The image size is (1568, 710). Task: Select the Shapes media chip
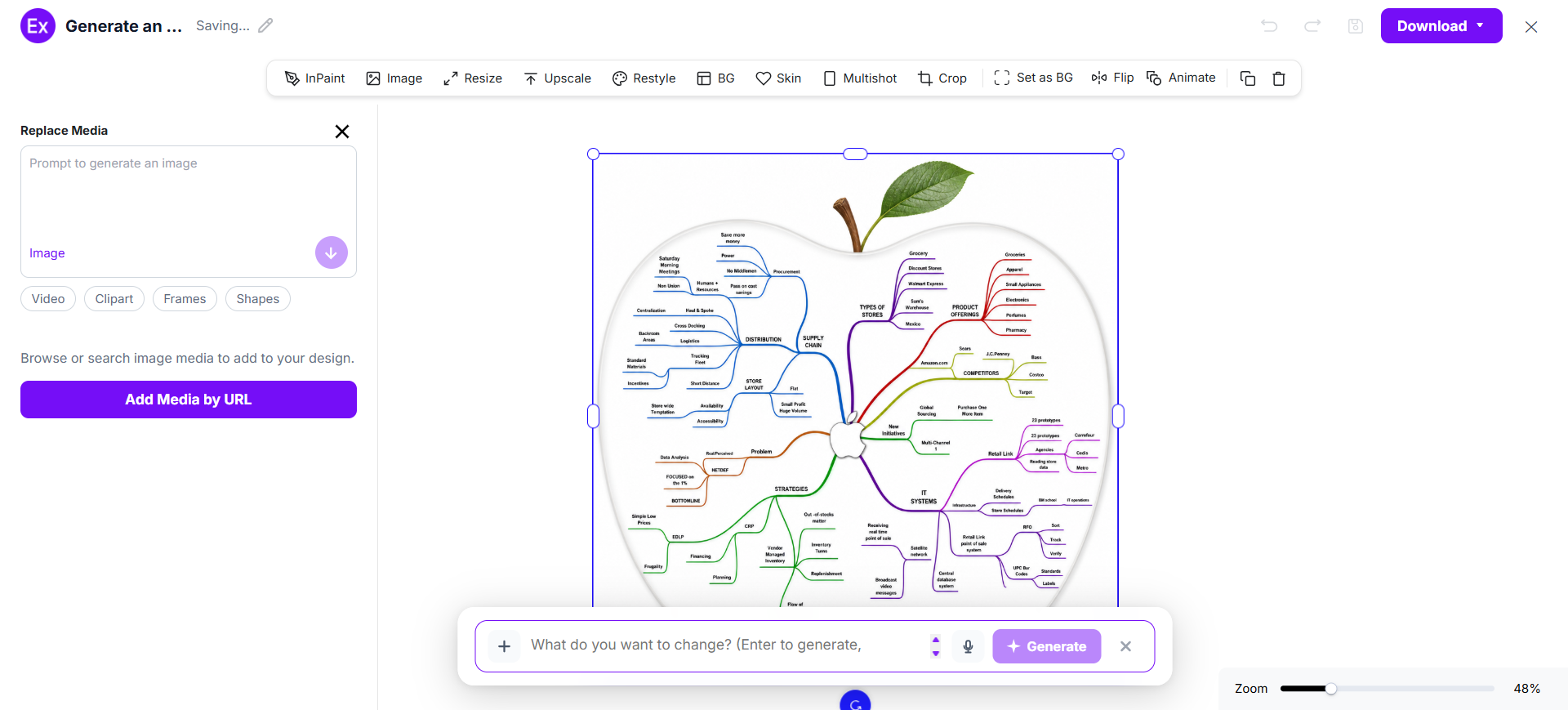coord(258,299)
